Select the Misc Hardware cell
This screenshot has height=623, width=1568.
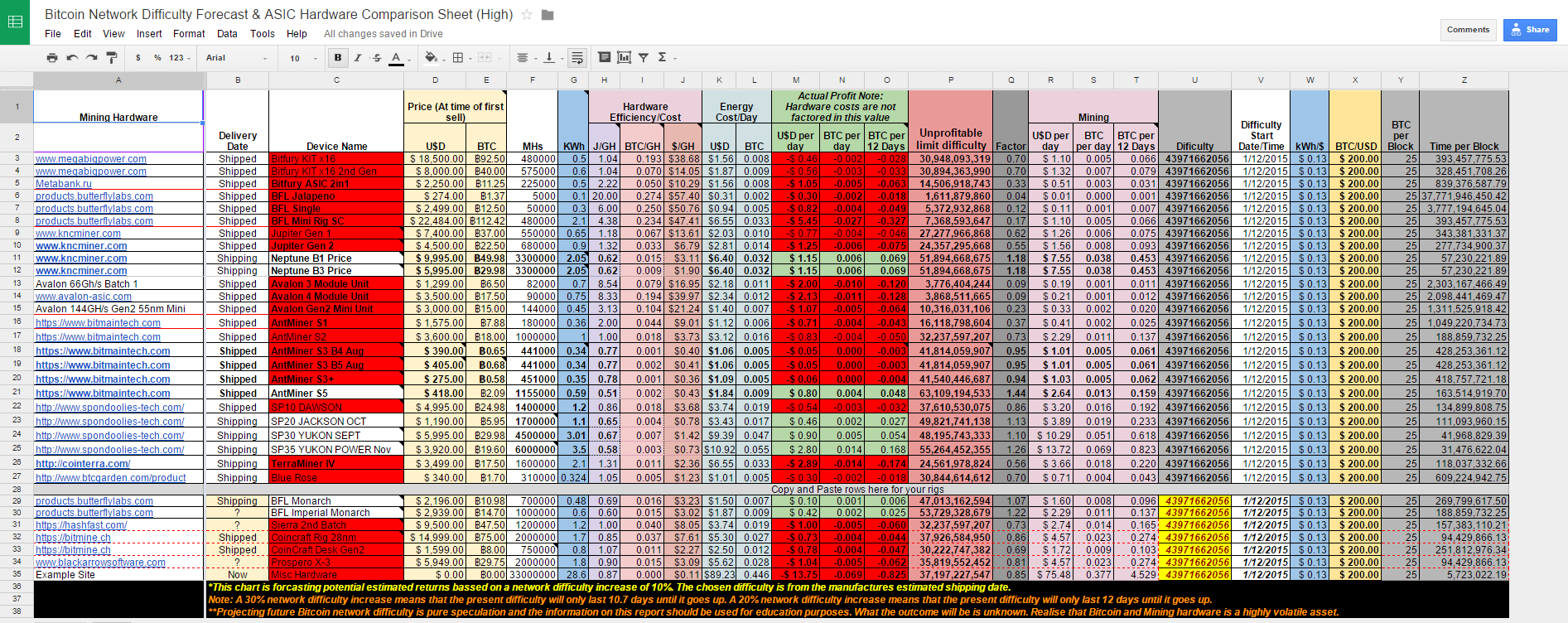click(x=336, y=575)
